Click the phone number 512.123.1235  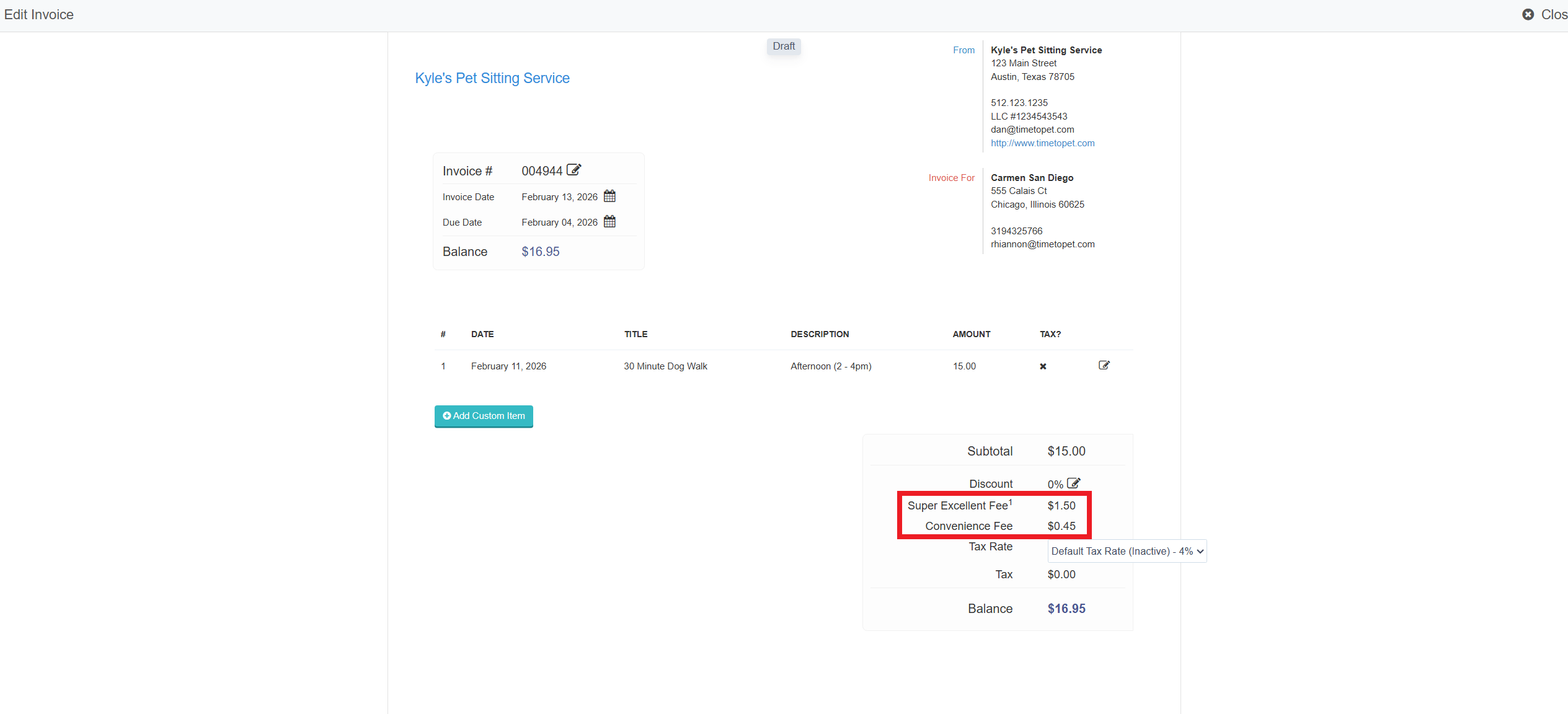point(1019,103)
